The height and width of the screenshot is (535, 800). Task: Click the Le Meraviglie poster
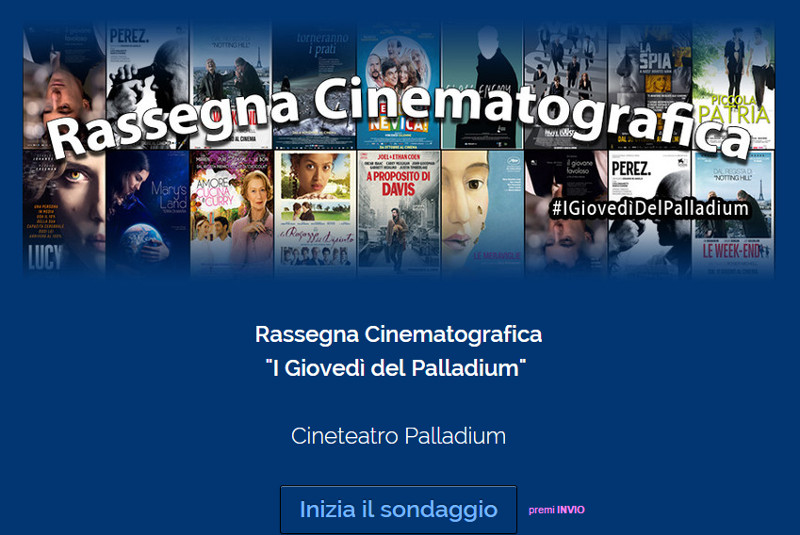tap(482, 214)
